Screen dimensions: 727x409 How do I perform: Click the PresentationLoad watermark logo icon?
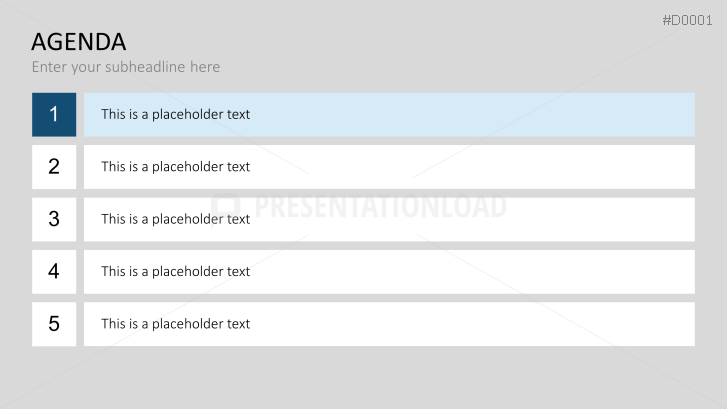click(x=228, y=207)
